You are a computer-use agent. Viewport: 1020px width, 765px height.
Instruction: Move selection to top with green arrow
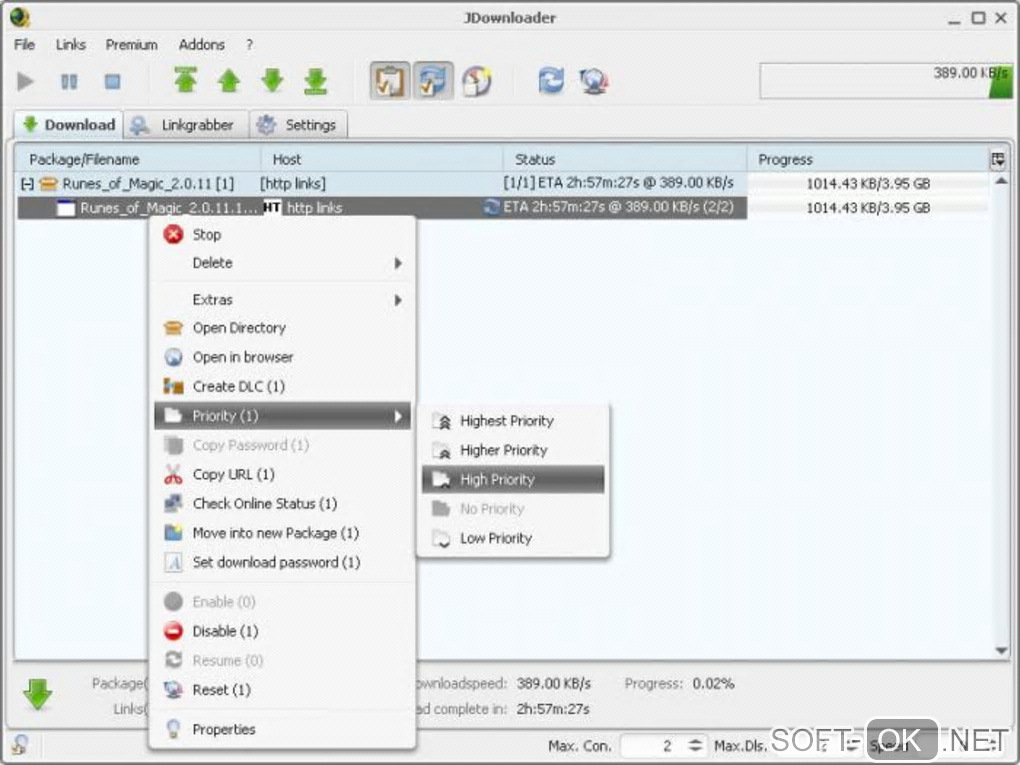tap(185, 81)
